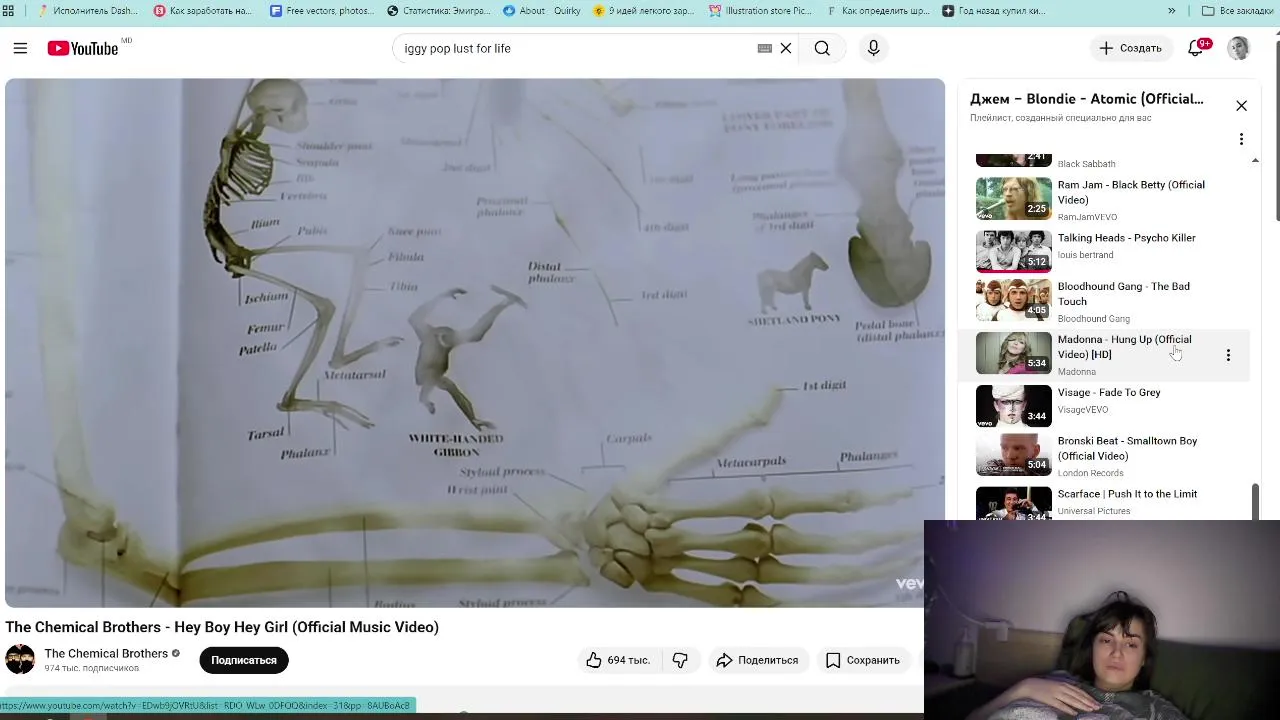Open the Год назад купил ки... bookmark

point(994,11)
